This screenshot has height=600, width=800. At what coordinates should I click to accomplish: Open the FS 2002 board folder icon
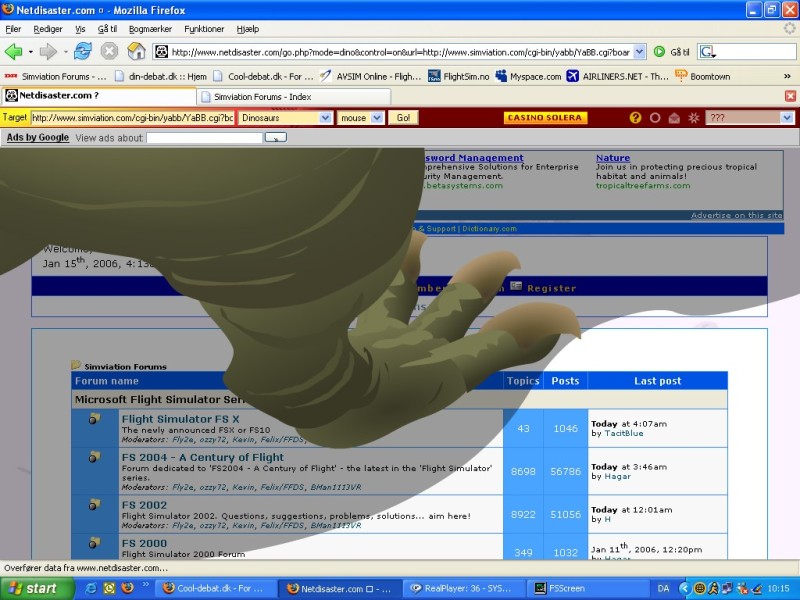(x=94, y=505)
